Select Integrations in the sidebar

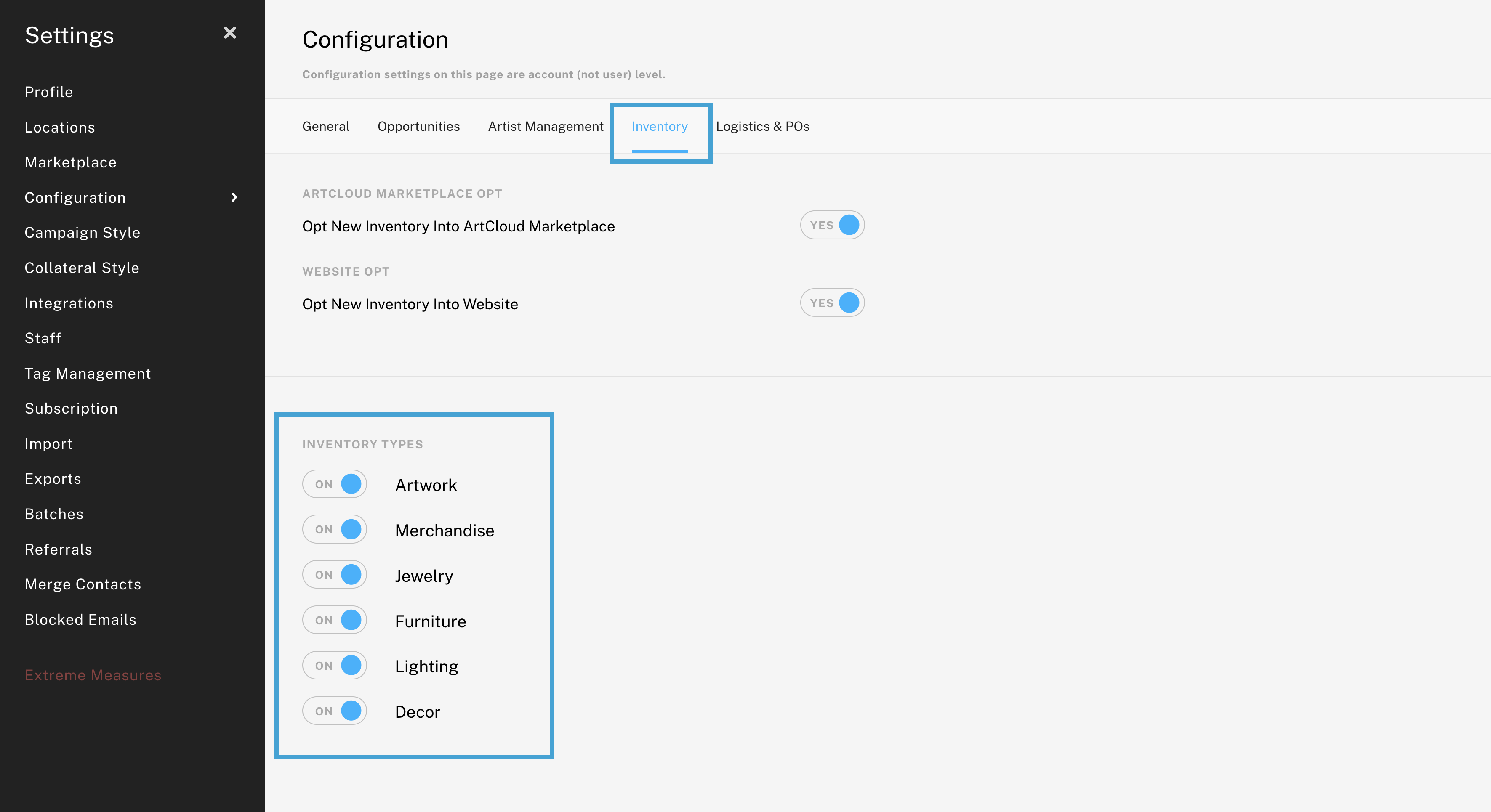click(x=69, y=303)
